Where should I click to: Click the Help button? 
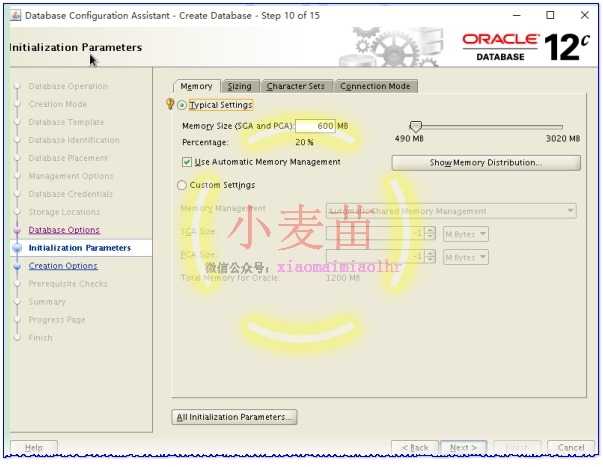[x=34, y=447]
